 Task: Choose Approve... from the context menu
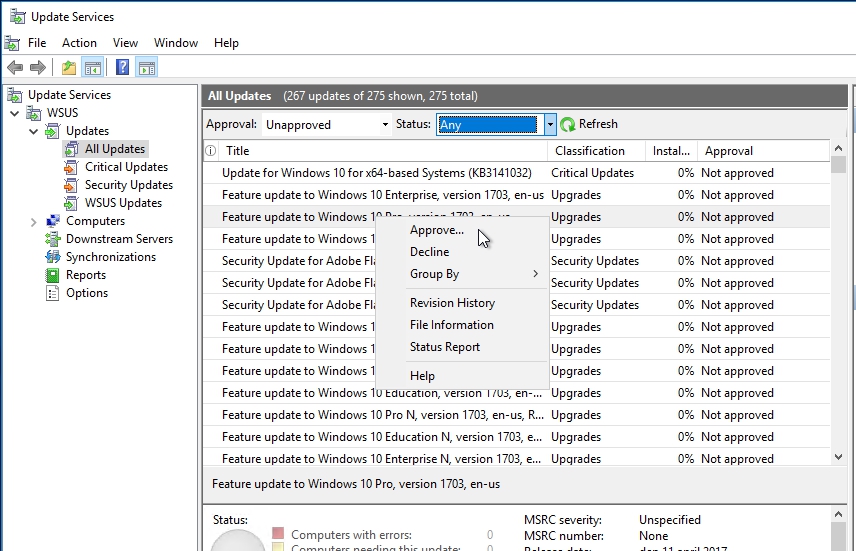click(437, 230)
